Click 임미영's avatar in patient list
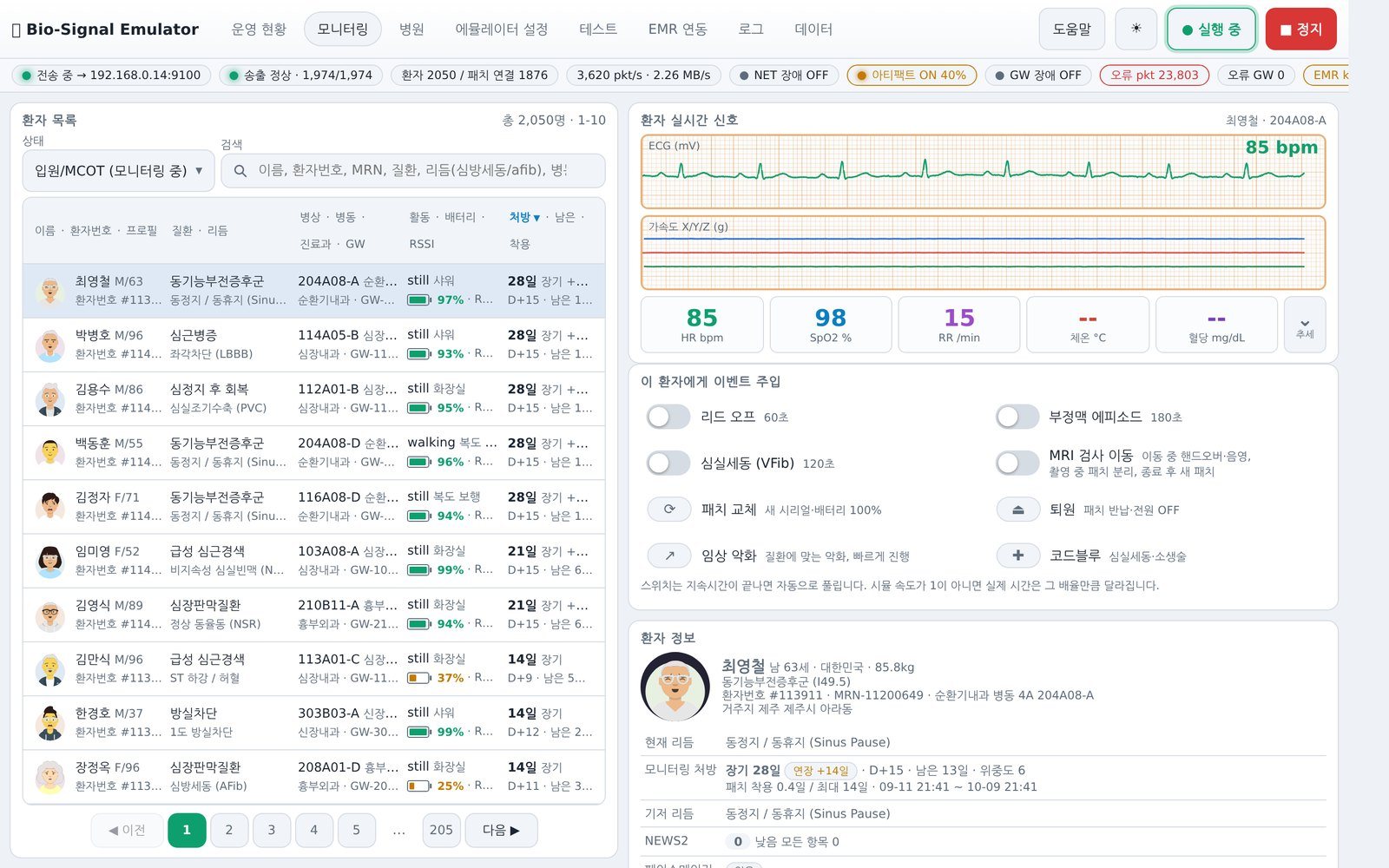The width and height of the screenshot is (1389, 868). click(50, 561)
